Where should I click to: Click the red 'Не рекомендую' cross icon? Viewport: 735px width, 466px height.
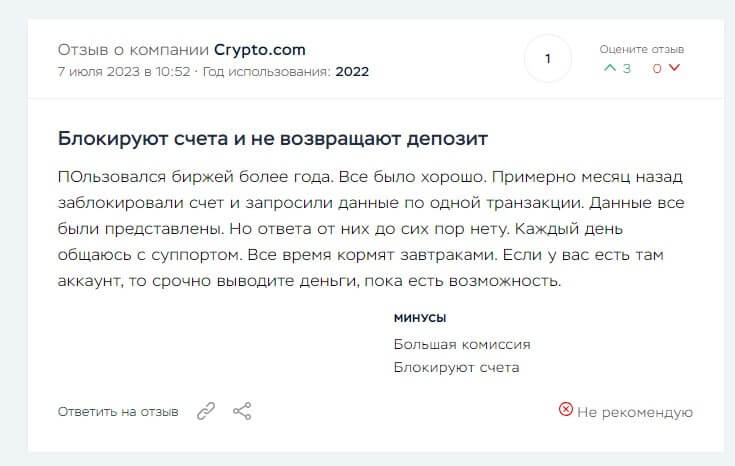(x=565, y=410)
